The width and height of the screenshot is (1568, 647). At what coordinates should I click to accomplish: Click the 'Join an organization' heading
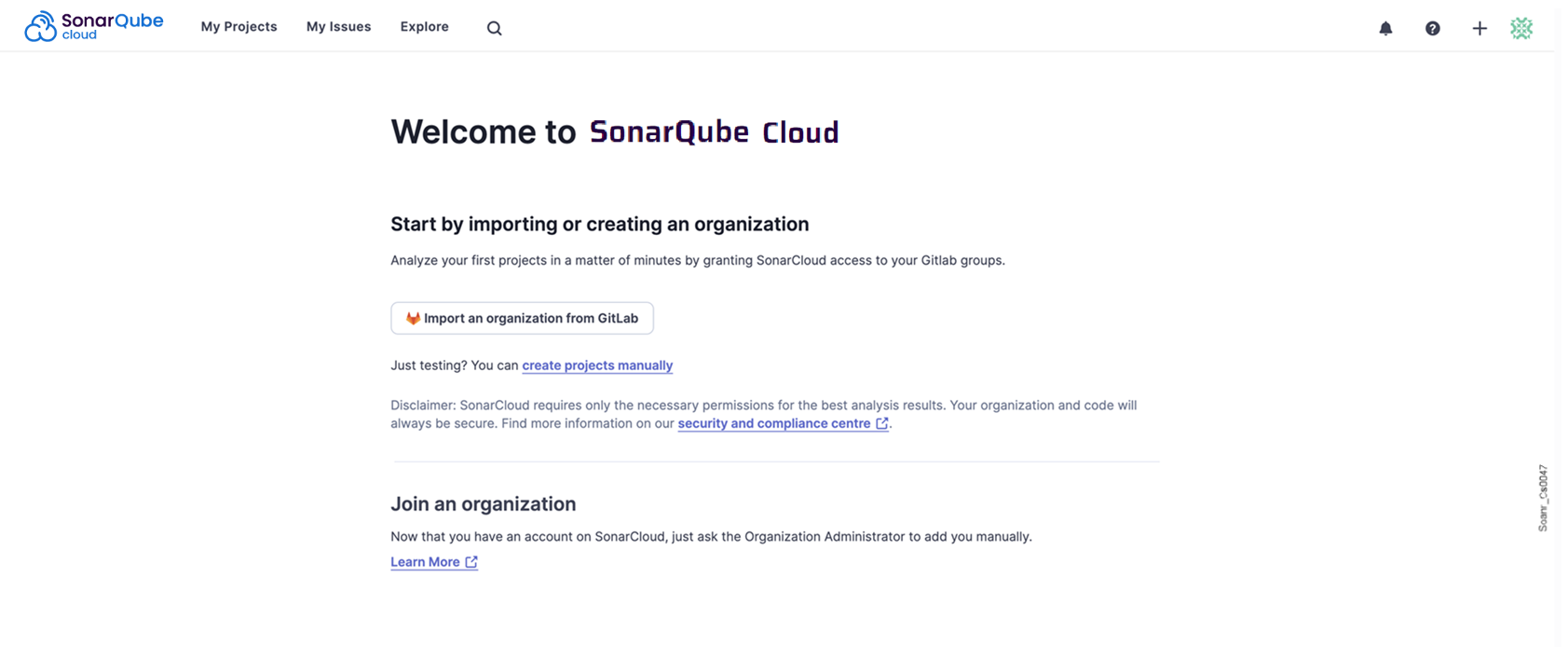(484, 504)
